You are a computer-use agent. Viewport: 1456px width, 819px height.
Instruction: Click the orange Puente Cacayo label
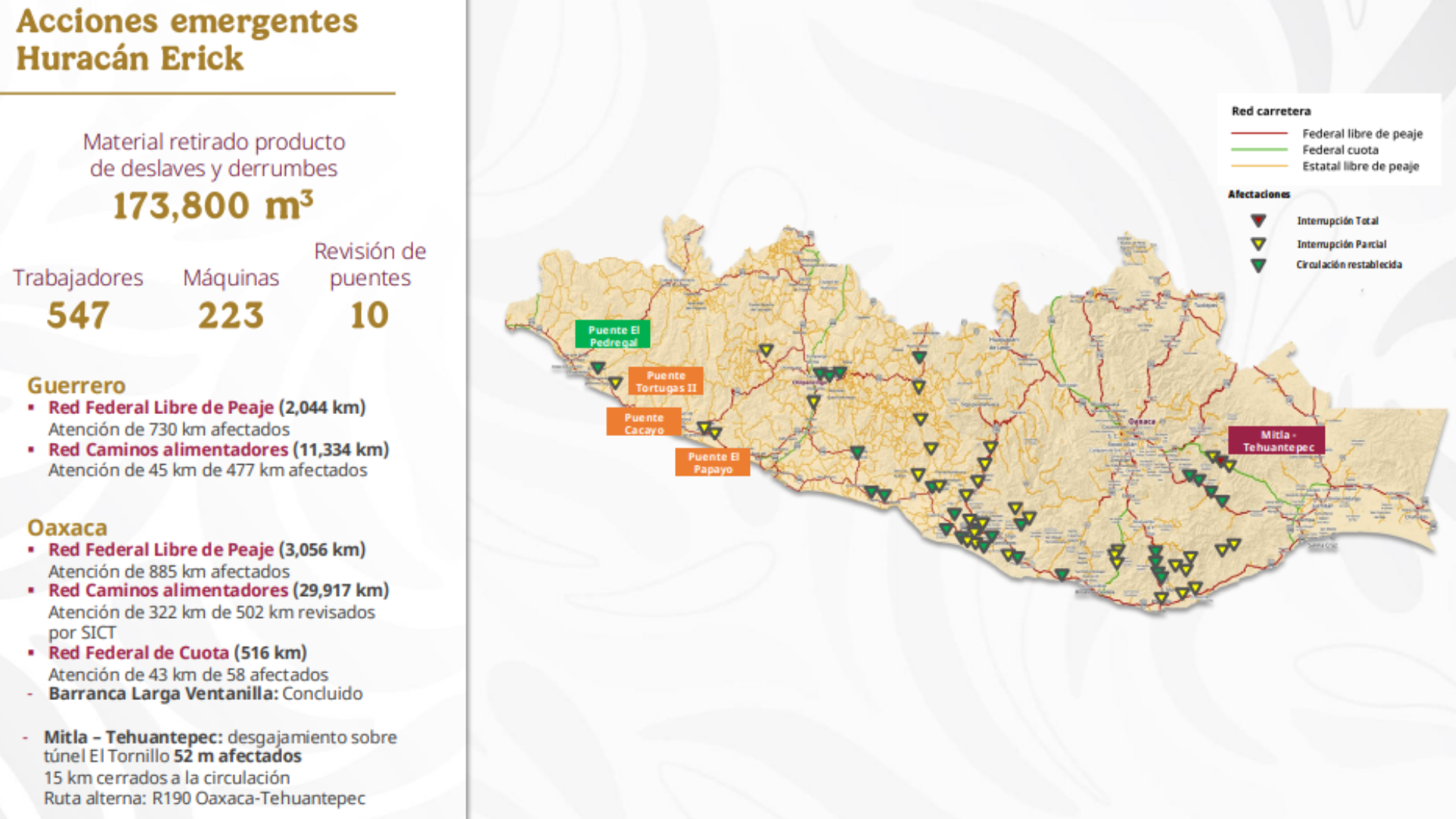644,422
